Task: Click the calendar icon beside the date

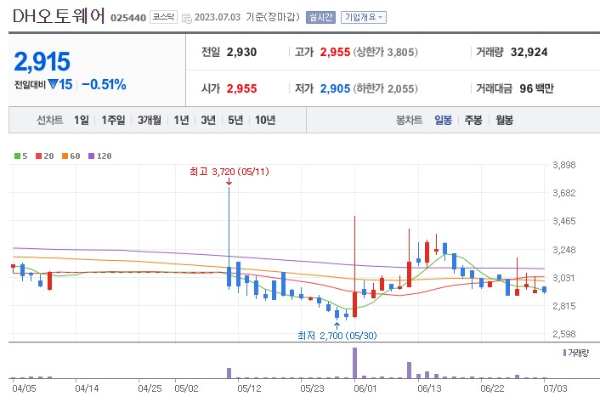Action: 186,18
